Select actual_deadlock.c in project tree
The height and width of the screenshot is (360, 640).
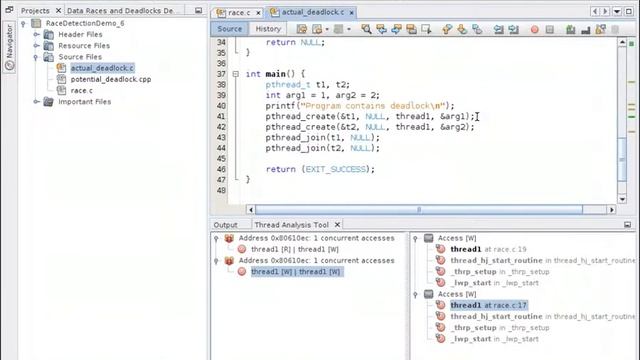(x=102, y=68)
